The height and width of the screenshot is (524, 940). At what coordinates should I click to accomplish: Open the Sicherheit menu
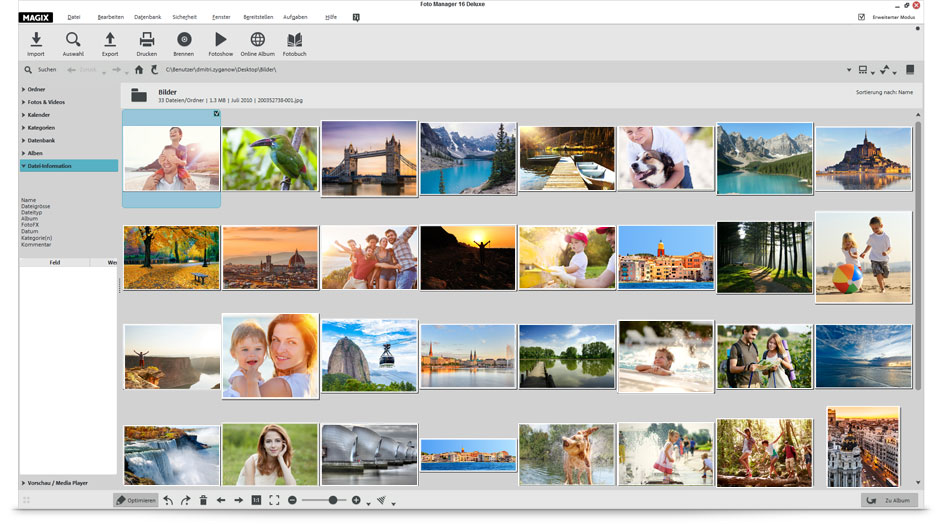click(x=185, y=17)
